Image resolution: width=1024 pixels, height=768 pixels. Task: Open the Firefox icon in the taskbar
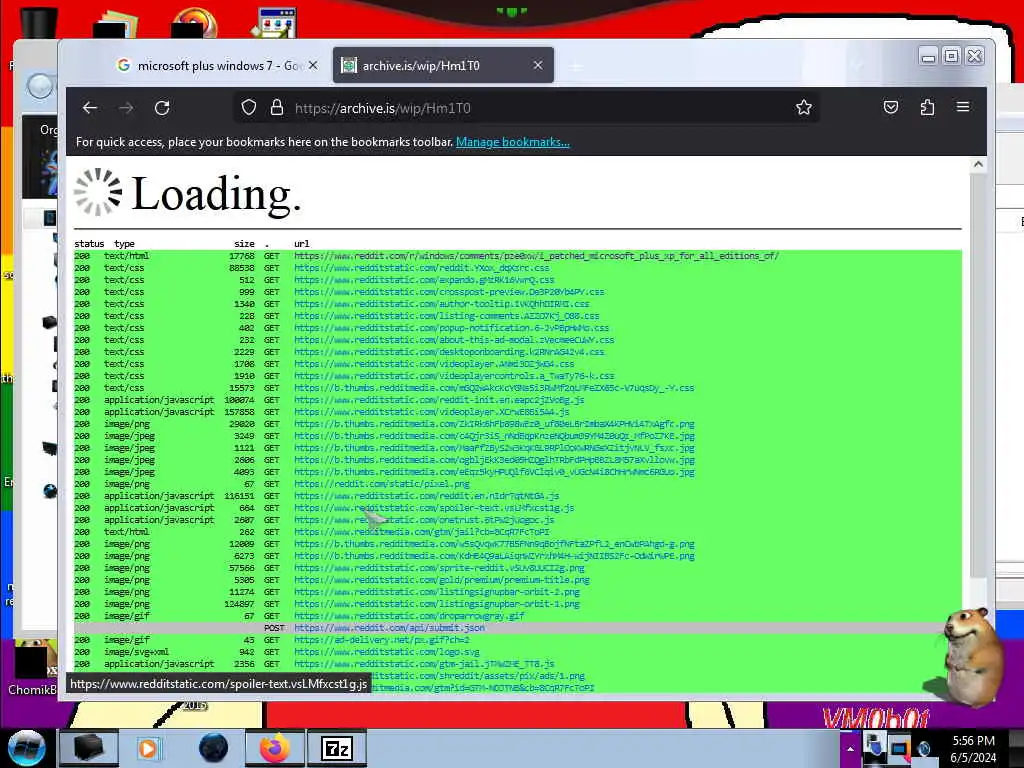(x=275, y=748)
